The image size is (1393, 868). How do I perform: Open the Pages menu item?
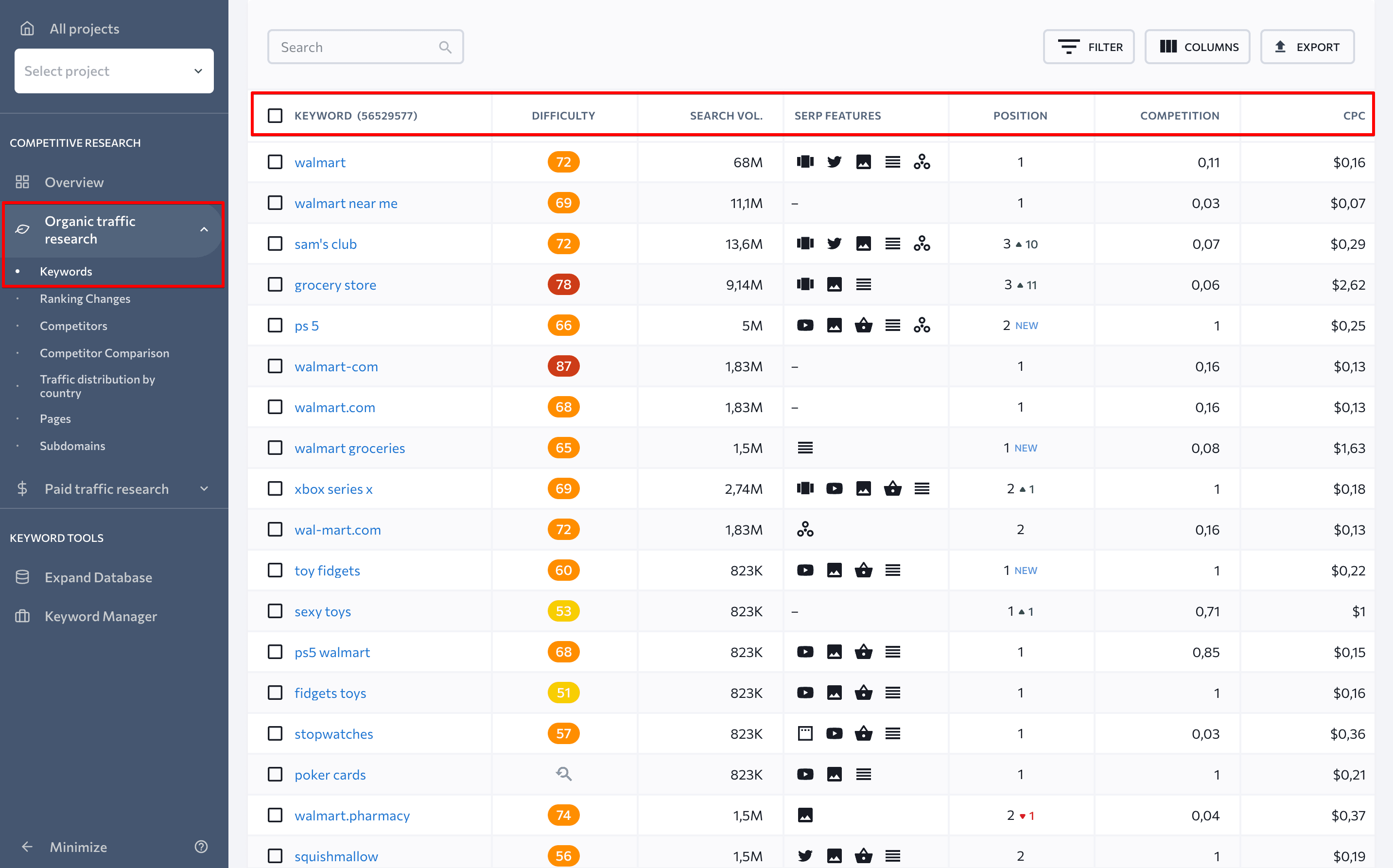(55, 418)
